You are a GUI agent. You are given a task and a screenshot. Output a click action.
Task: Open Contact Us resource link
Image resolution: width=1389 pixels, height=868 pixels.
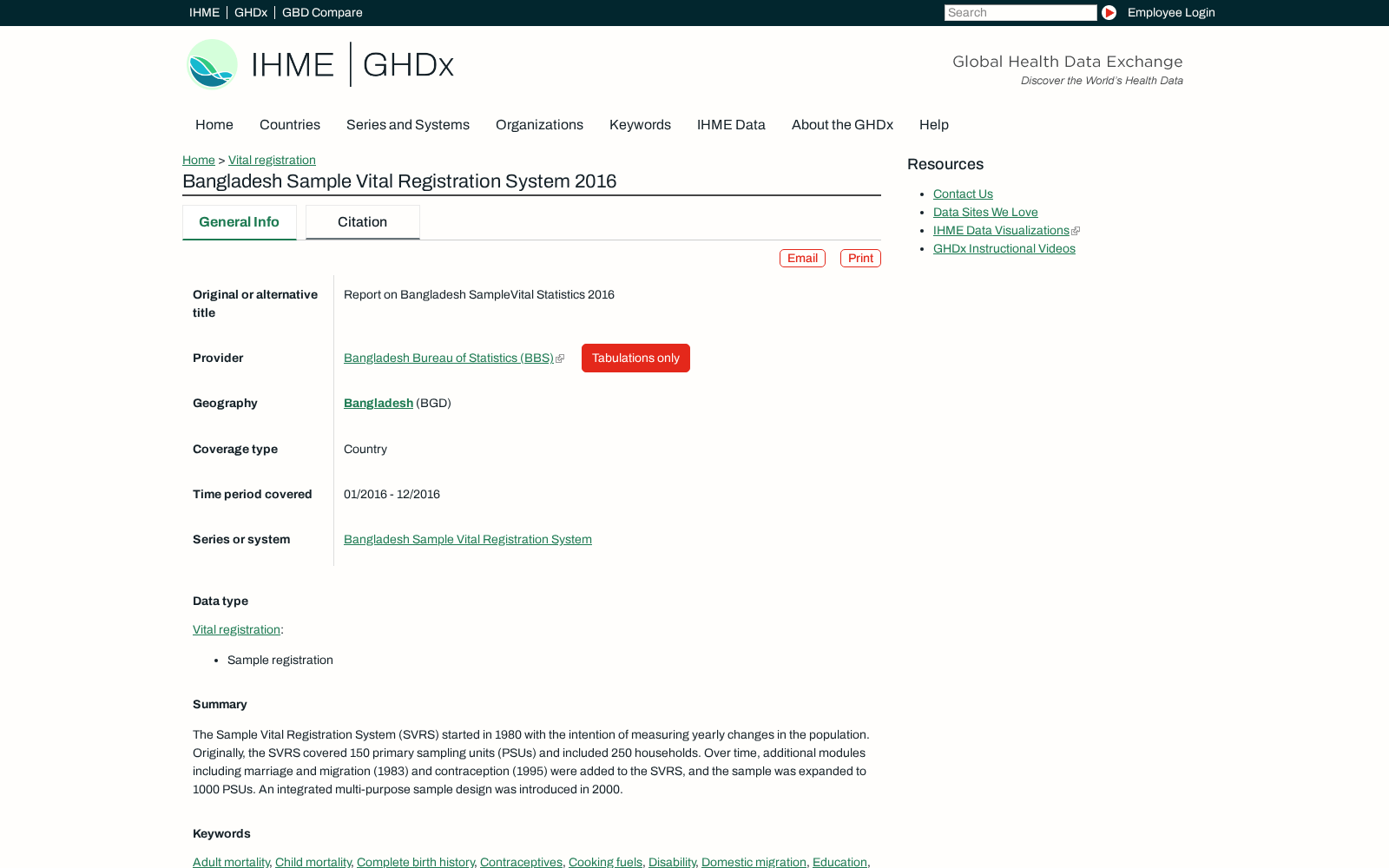[963, 194]
